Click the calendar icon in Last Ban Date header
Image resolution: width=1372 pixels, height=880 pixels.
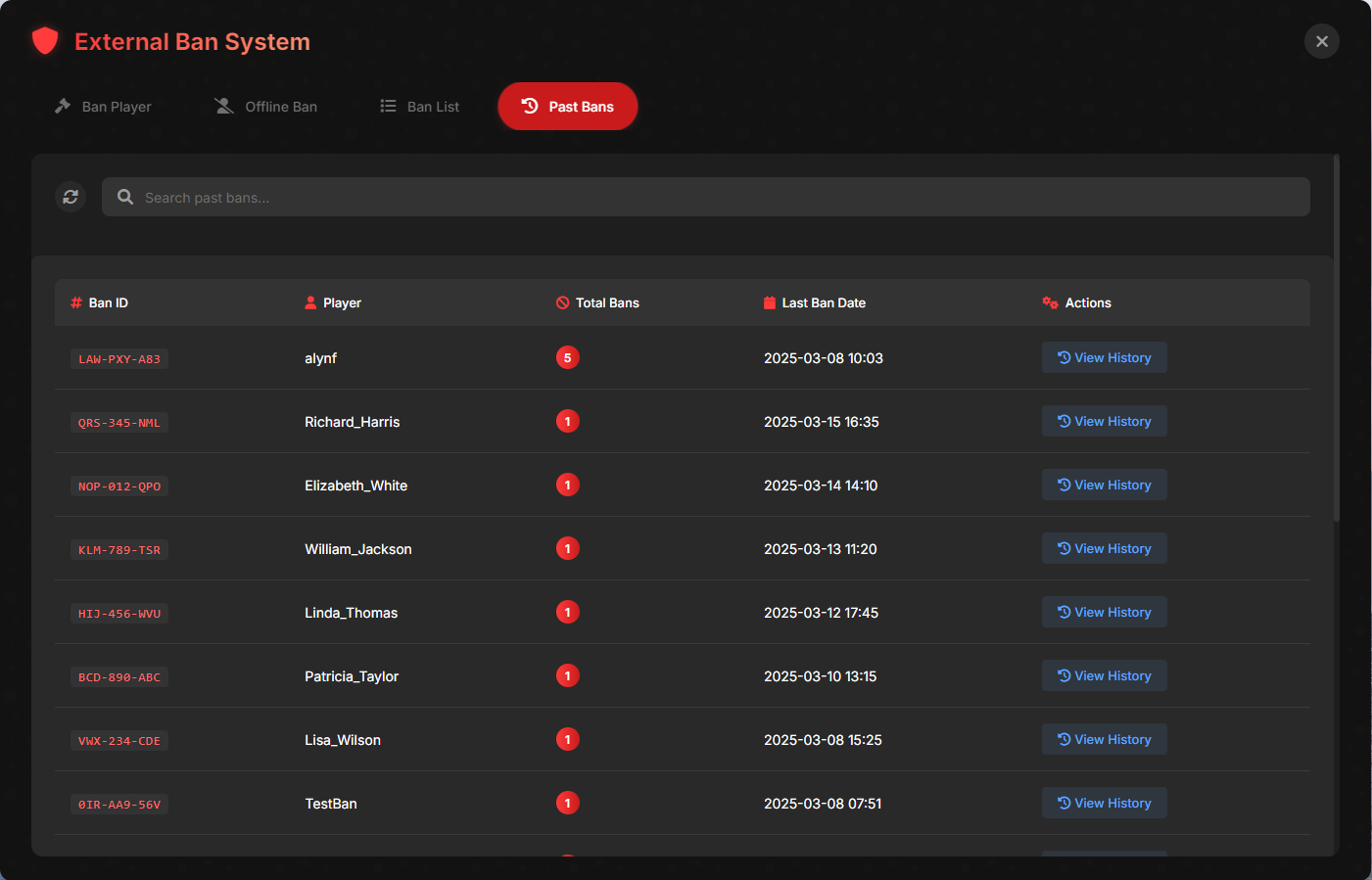768,302
